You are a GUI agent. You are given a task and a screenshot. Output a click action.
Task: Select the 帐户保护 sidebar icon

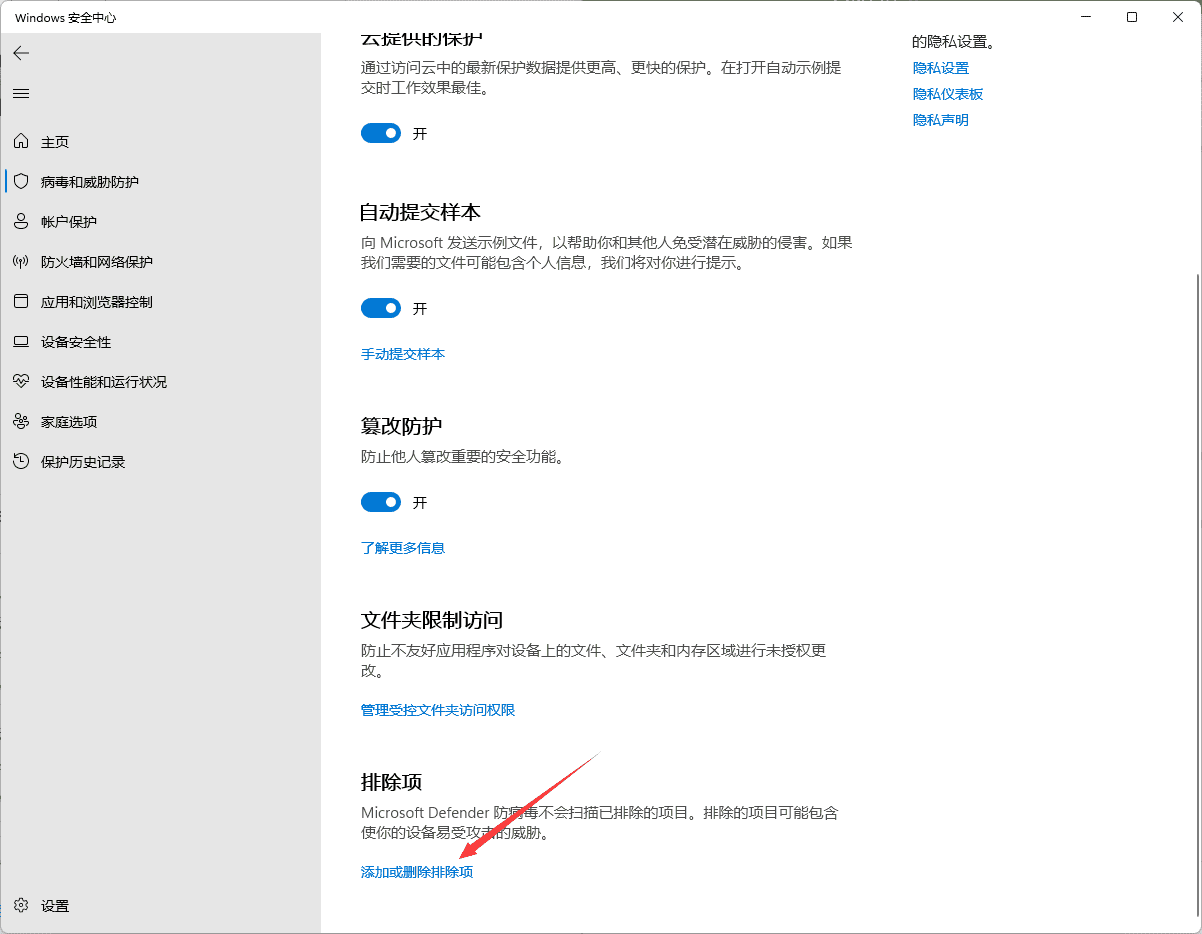20,221
